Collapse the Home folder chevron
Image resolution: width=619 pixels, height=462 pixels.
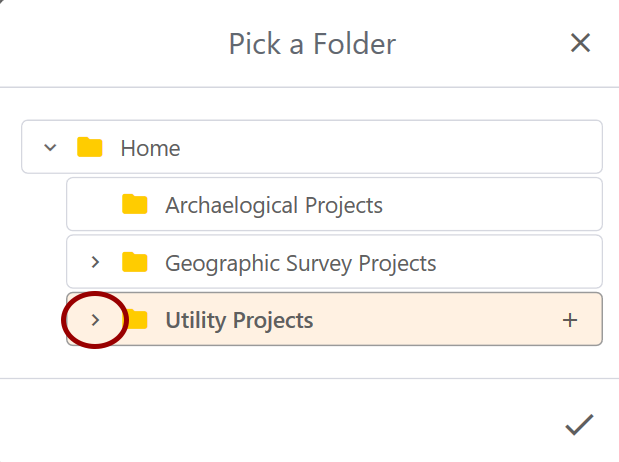pos(50,148)
